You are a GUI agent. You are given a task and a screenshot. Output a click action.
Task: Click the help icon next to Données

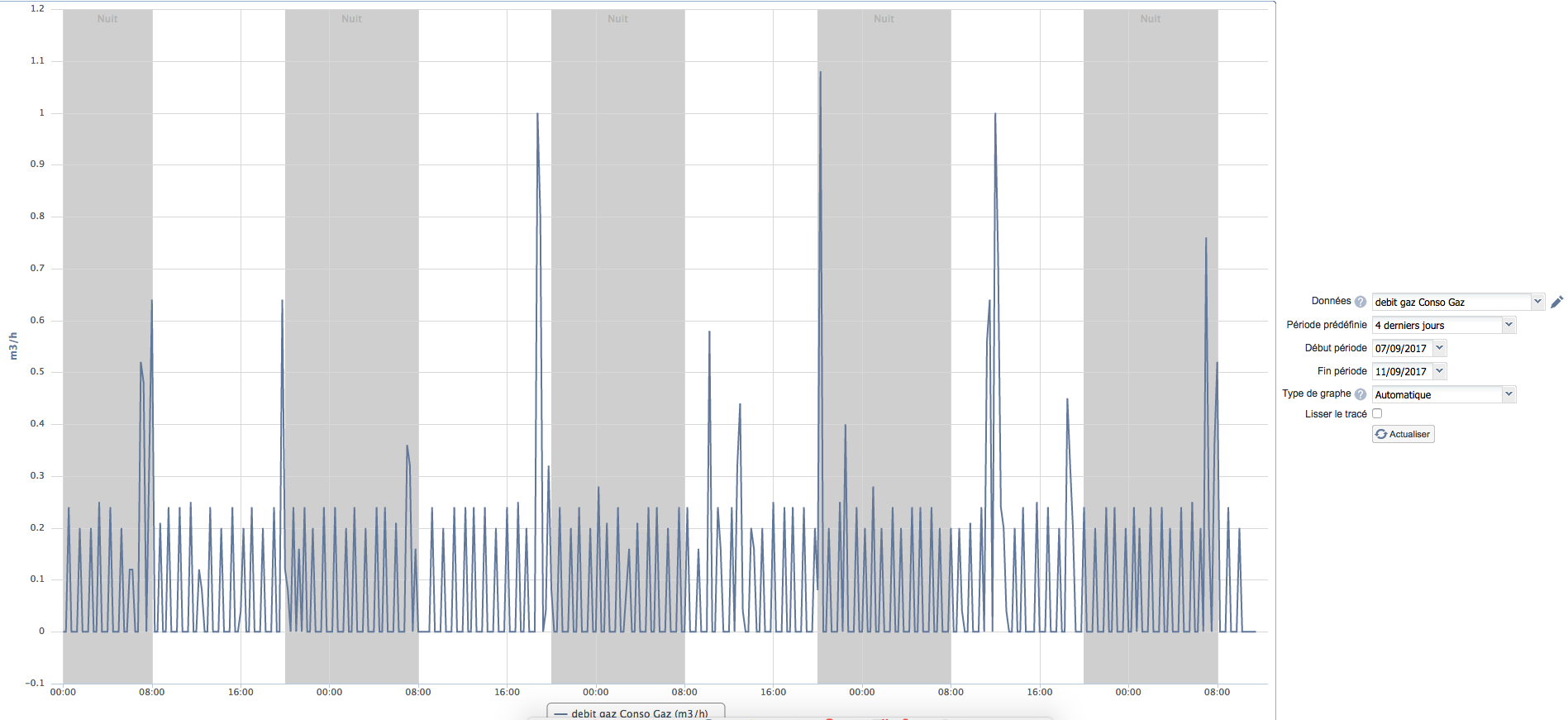pos(1360,302)
